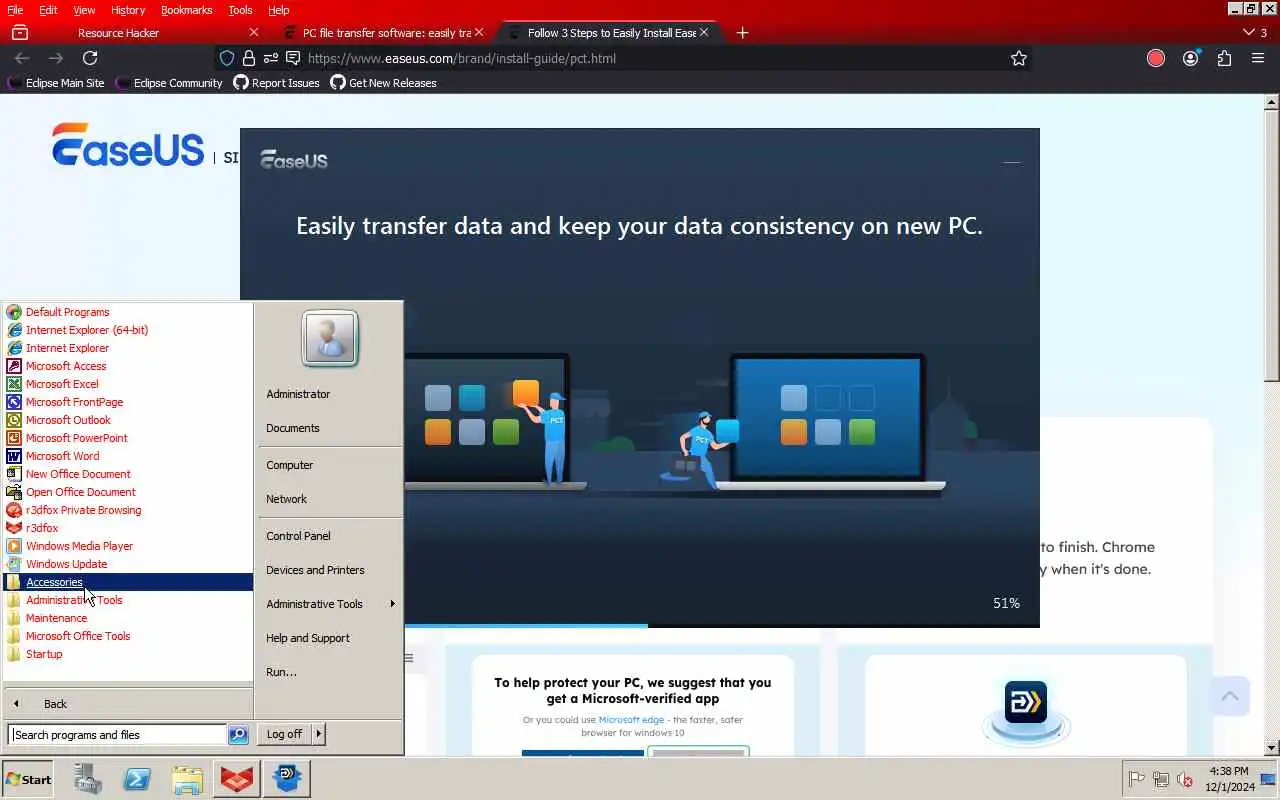Minimize the EaseUS installer panel
Image resolution: width=1280 pixels, height=800 pixels.
[1012, 161]
